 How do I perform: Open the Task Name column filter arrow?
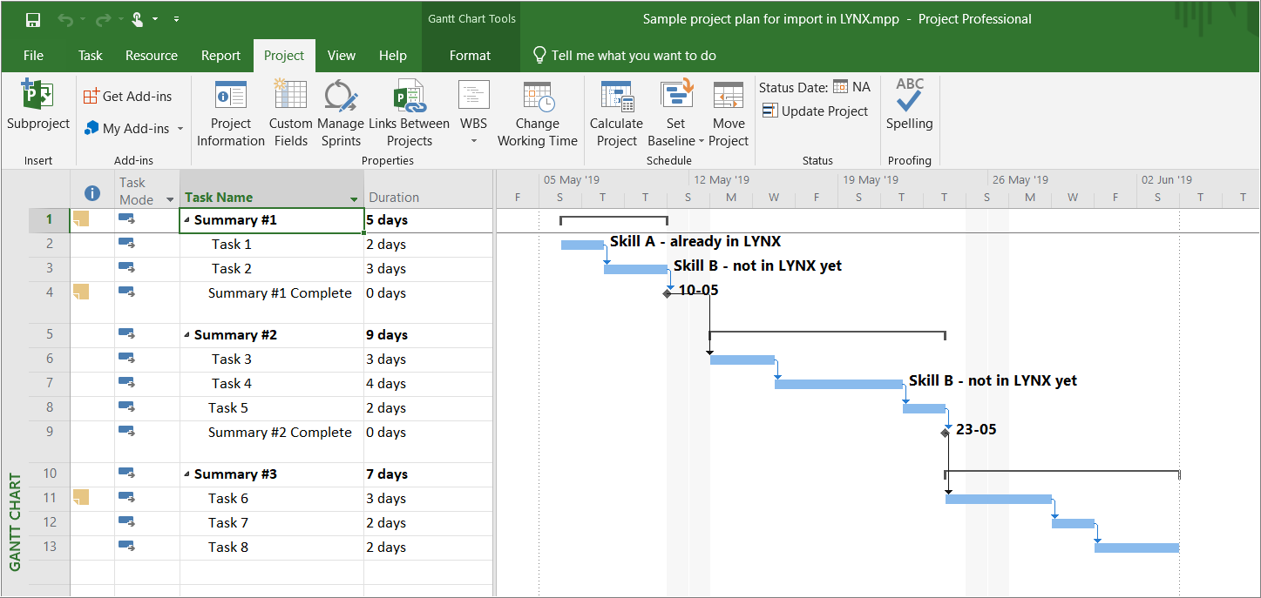click(x=354, y=199)
